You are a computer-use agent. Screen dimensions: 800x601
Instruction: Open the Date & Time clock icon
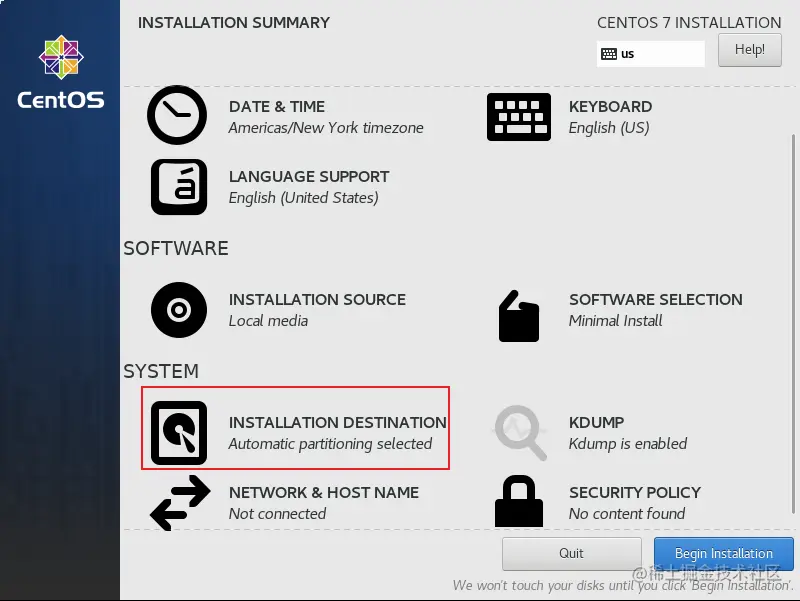click(177, 115)
